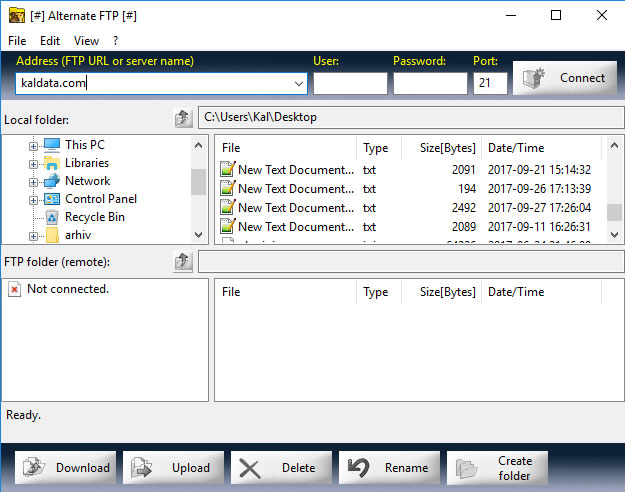Expand the This PC tree node
Viewport: 625px width, 492px height.
[x=33, y=146]
